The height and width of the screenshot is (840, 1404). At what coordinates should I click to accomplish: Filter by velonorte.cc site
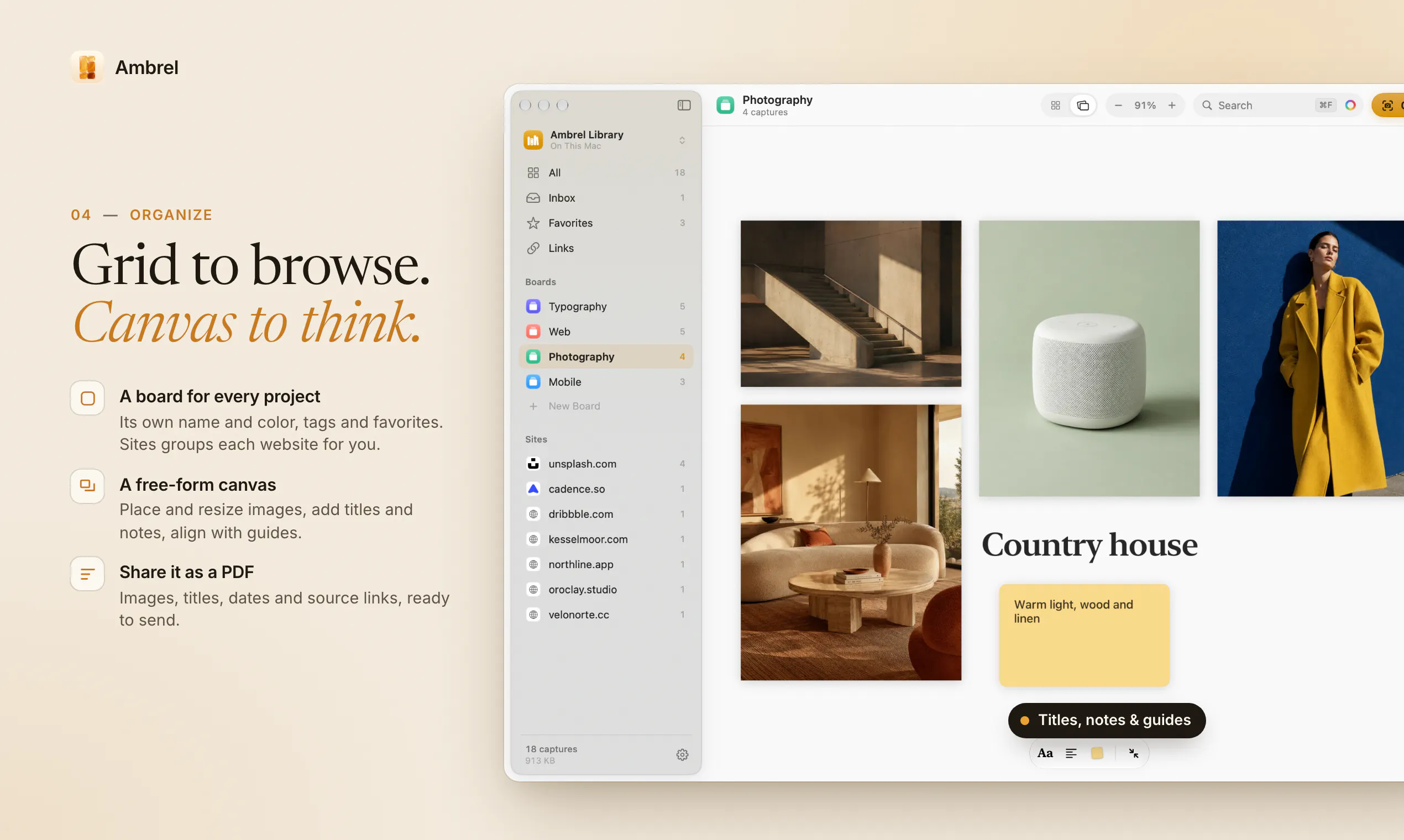click(605, 615)
